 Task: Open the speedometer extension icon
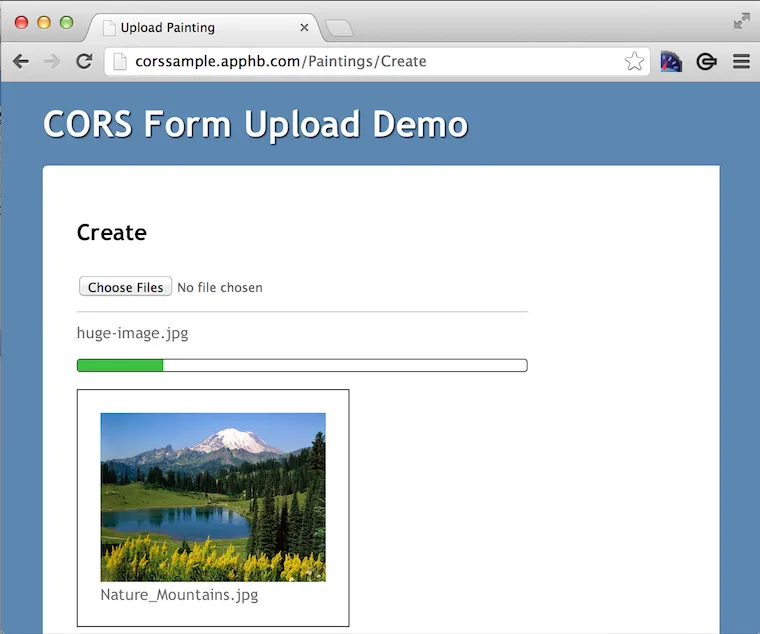671,62
